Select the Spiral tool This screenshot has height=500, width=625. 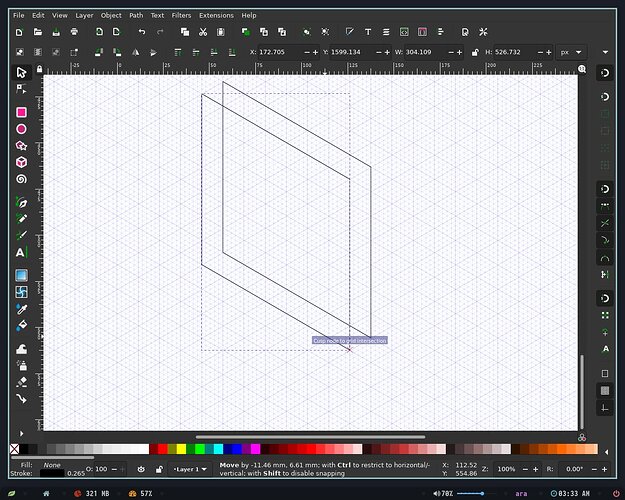click(x=22, y=179)
